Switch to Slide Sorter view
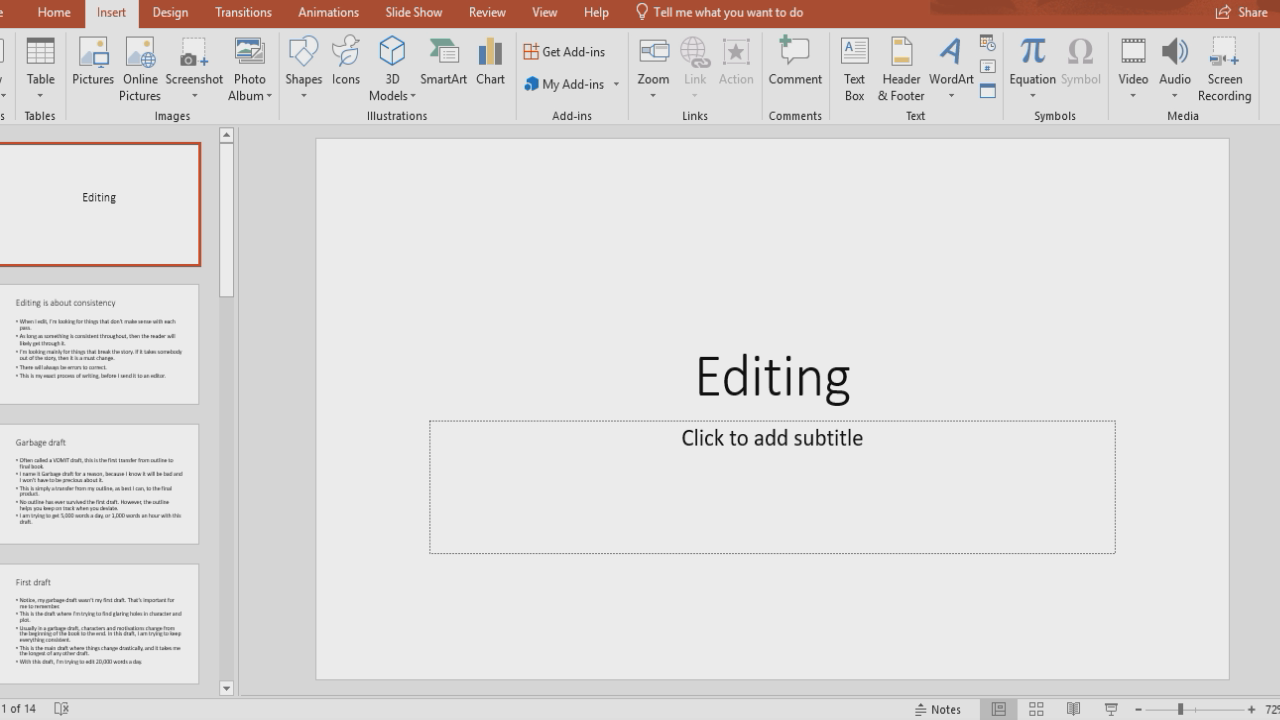The height and width of the screenshot is (720, 1280). (x=1036, y=708)
